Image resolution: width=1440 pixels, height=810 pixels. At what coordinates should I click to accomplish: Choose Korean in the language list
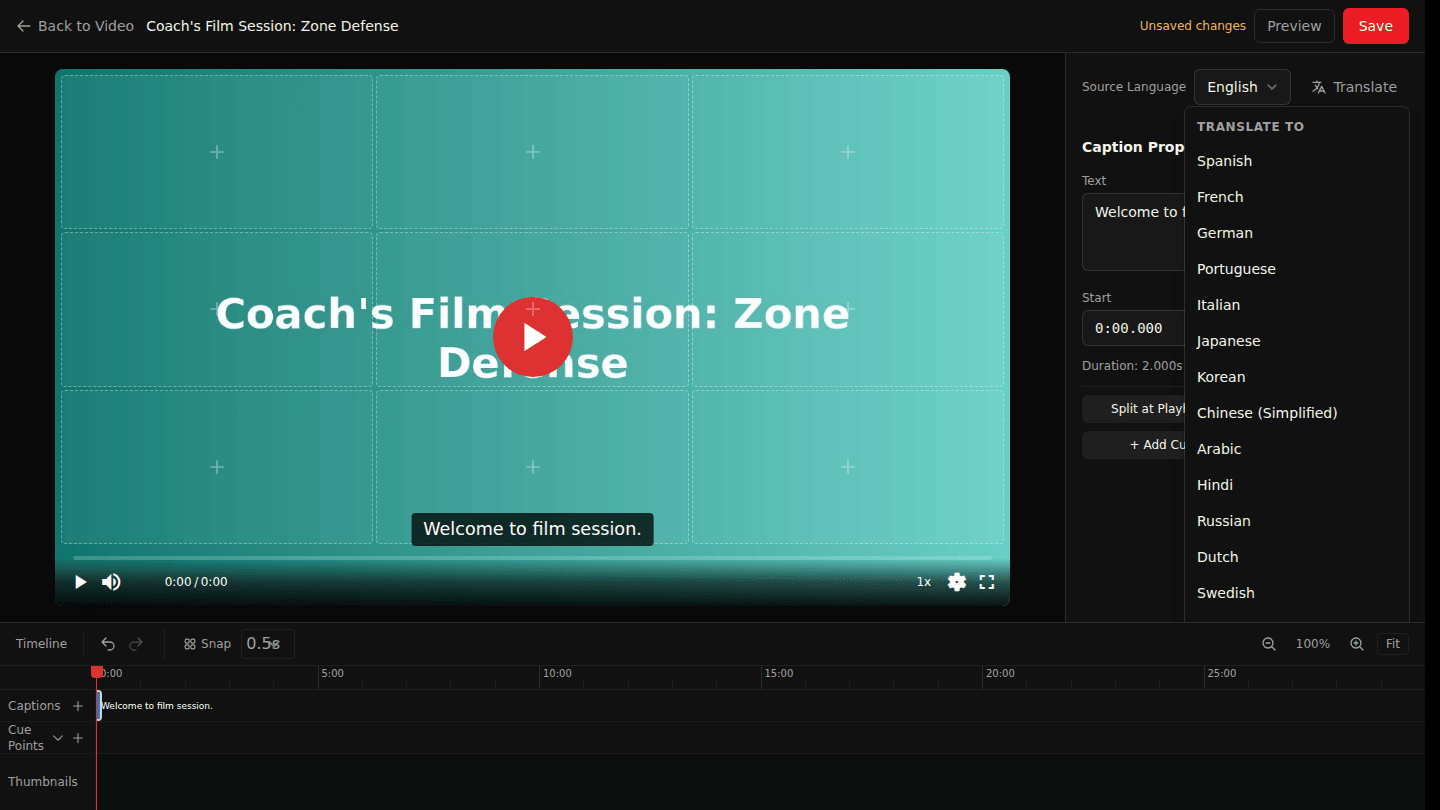[x=1297, y=377]
